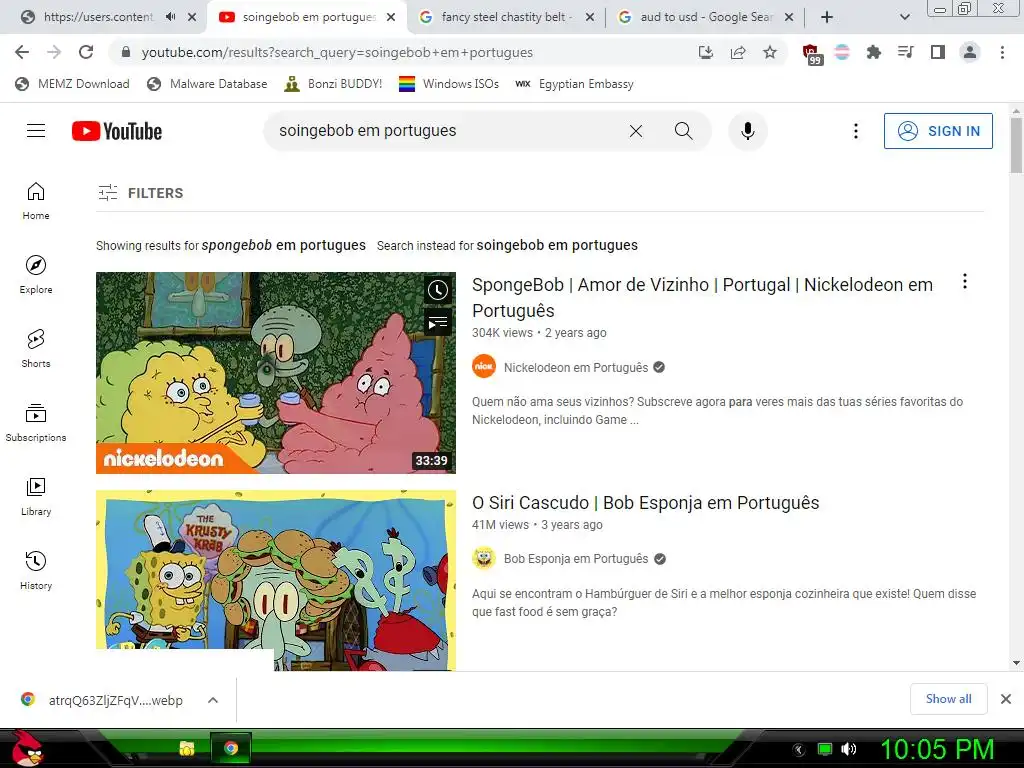This screenshot has height=768, width=1024.
Task: Close the downloads bar
Action: click(x=1006, y=699)
